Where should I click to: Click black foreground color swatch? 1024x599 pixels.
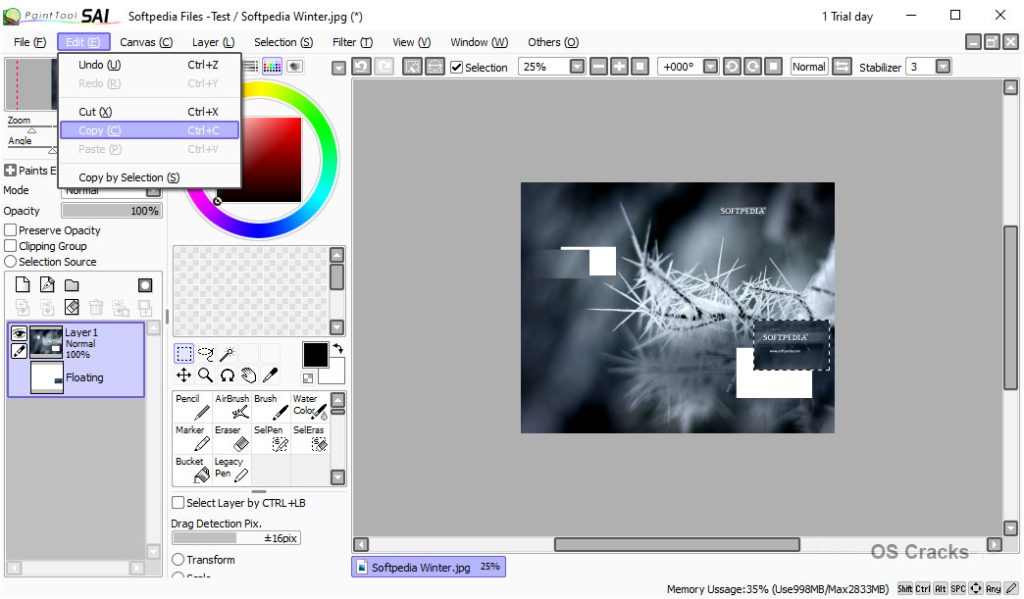tap(315, 355)
